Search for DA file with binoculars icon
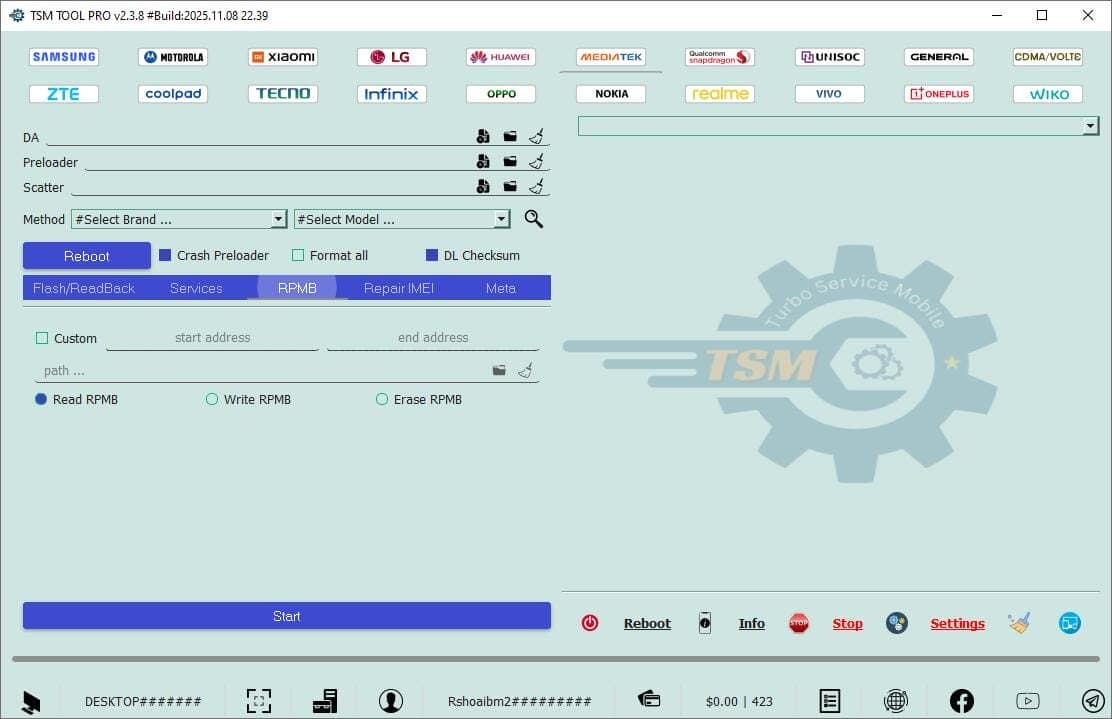The height and width of the screenshot is (719, 1112). tap(483, 136)
